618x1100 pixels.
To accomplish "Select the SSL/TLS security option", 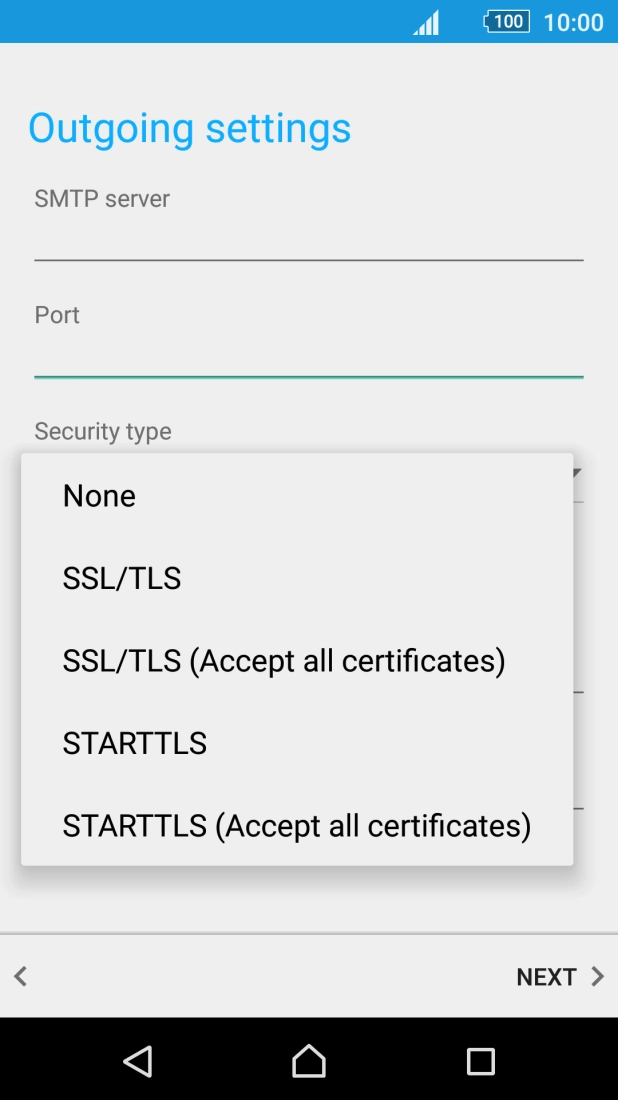I will click(x=121, y=578).
